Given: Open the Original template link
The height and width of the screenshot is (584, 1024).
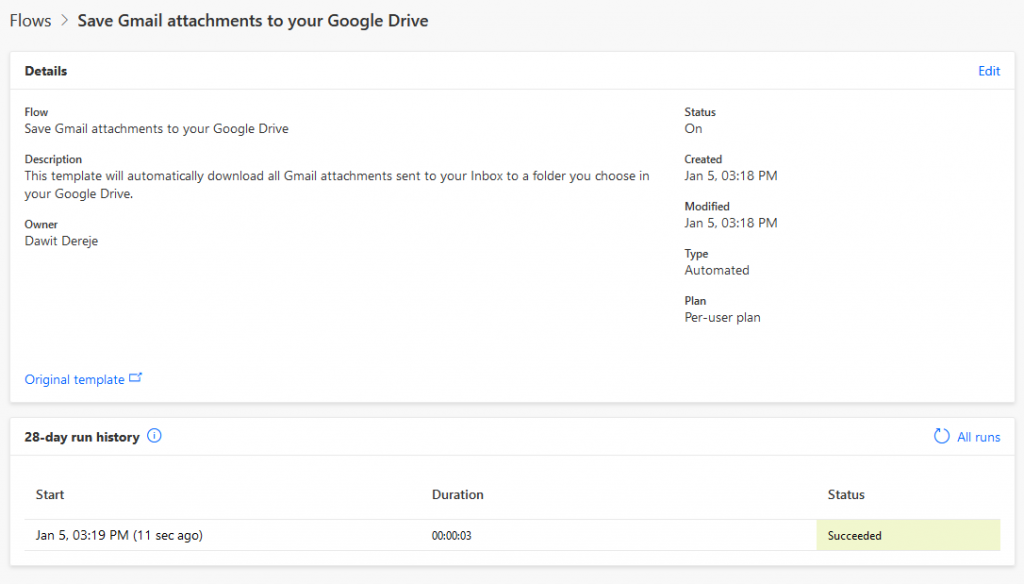Looking at the screenshot, I should point(75,380).
